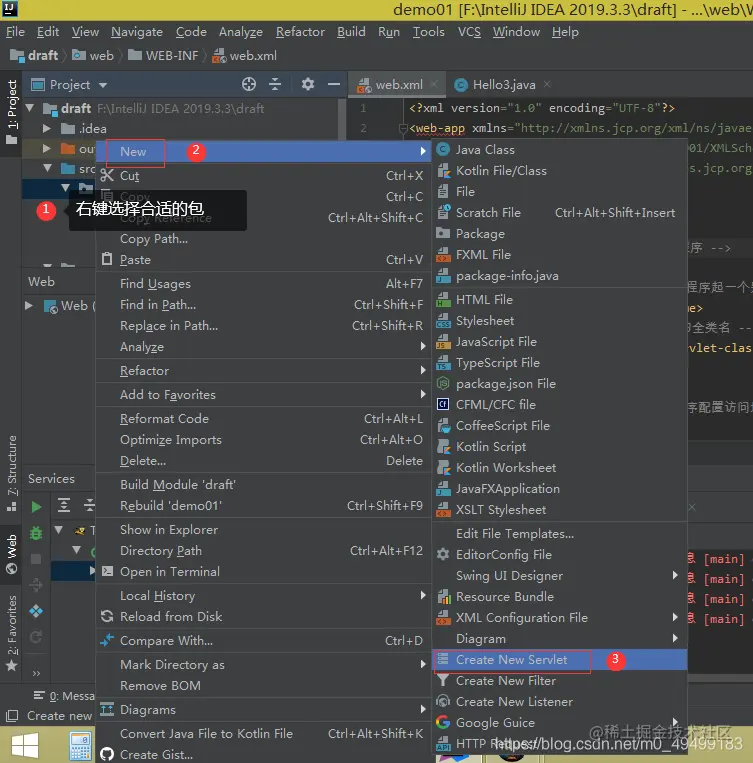Screen dimensions: 753x763
Task: Select Show in Explorer
Action: 264,529
